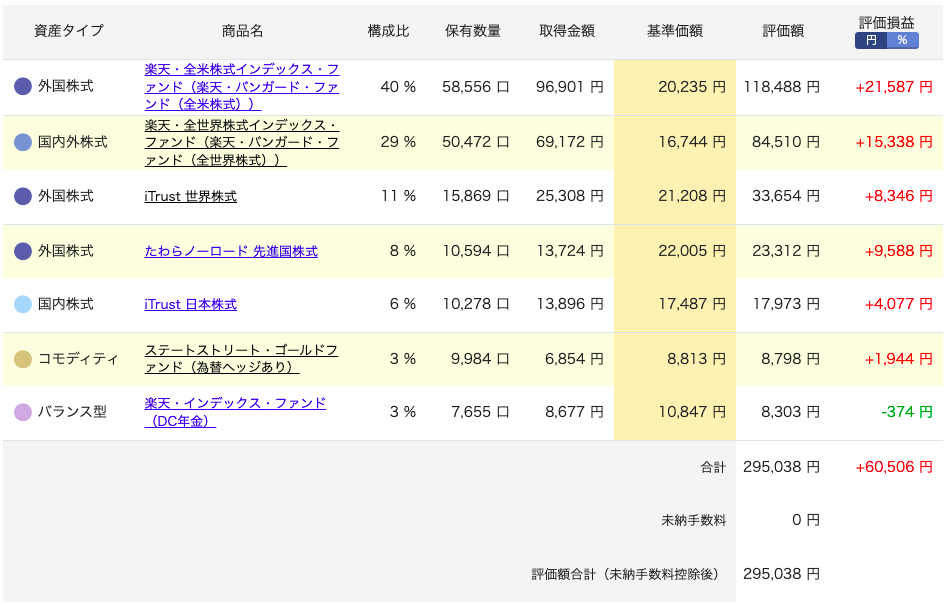This screenshot has height=605, width=948.
Task: Click 評価額 column header
Action: [x=784, y=31]
